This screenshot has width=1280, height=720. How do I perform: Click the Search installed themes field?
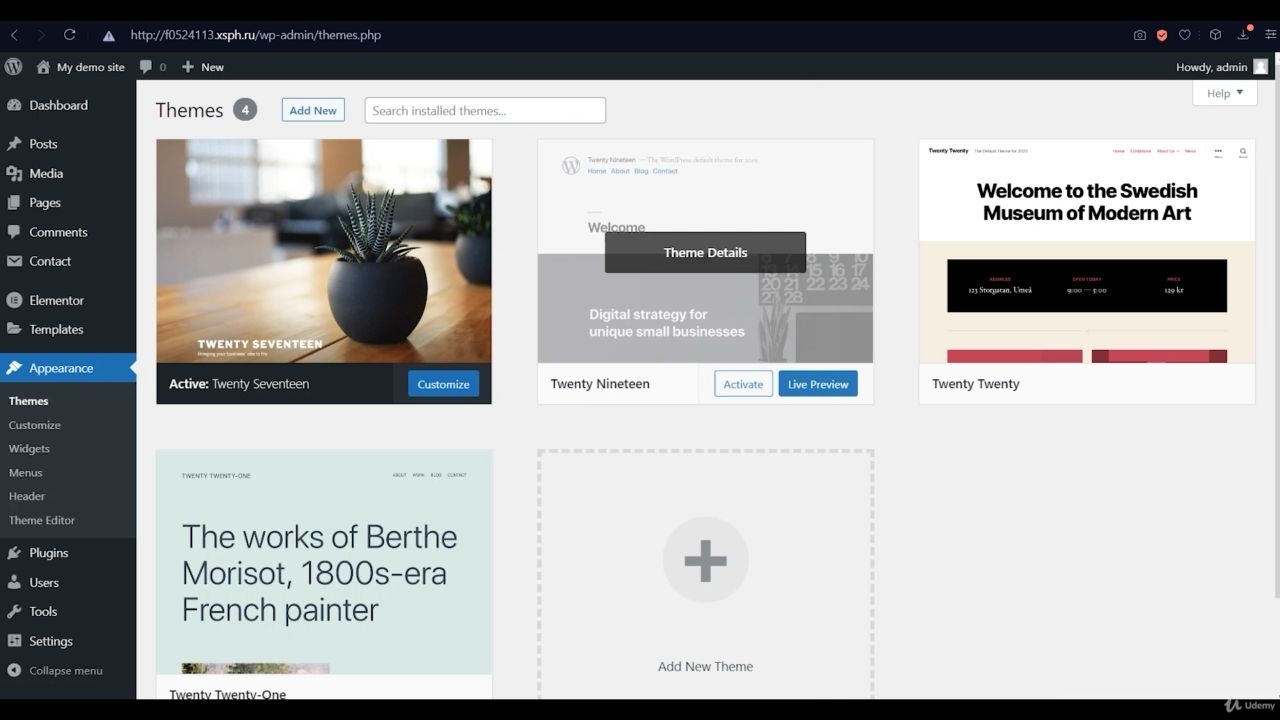[x=485, y=110]
